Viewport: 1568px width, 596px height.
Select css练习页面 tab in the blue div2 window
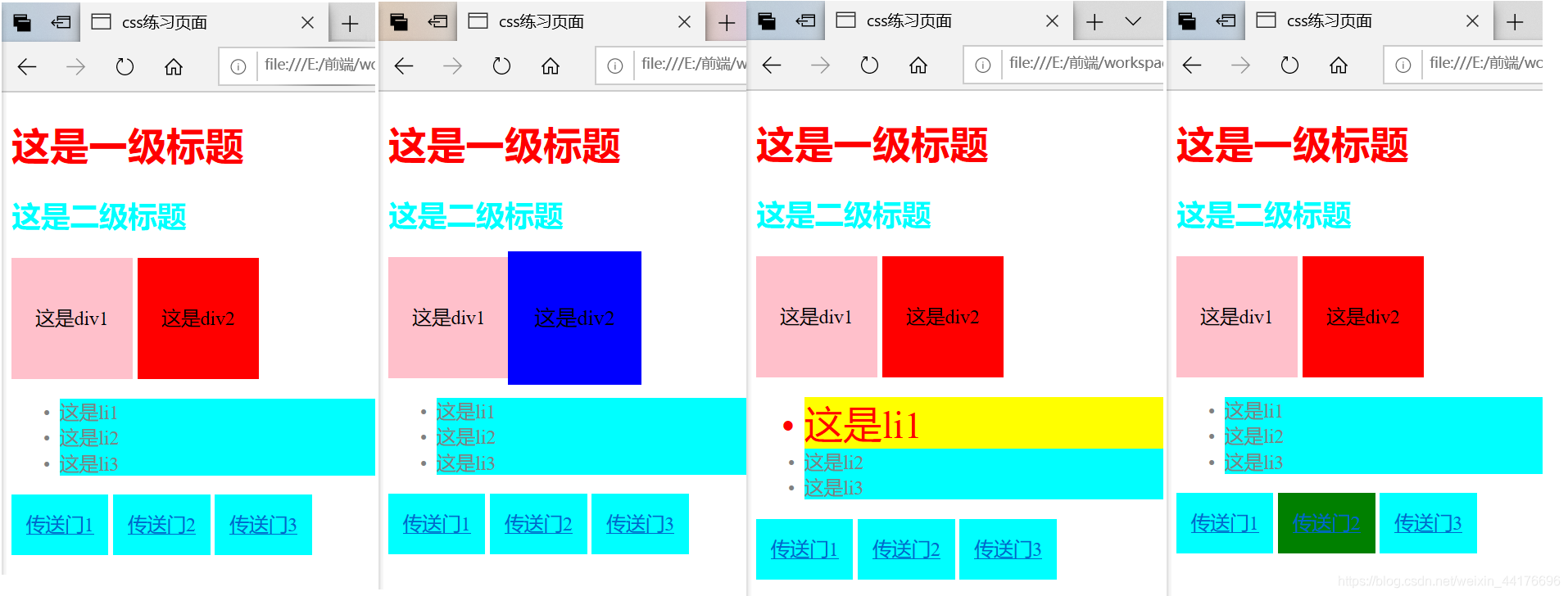point(580,23)
